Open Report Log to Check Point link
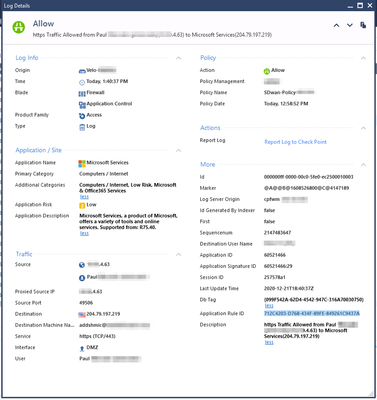Viewport: 377px width, 400px height. [296, 142]
